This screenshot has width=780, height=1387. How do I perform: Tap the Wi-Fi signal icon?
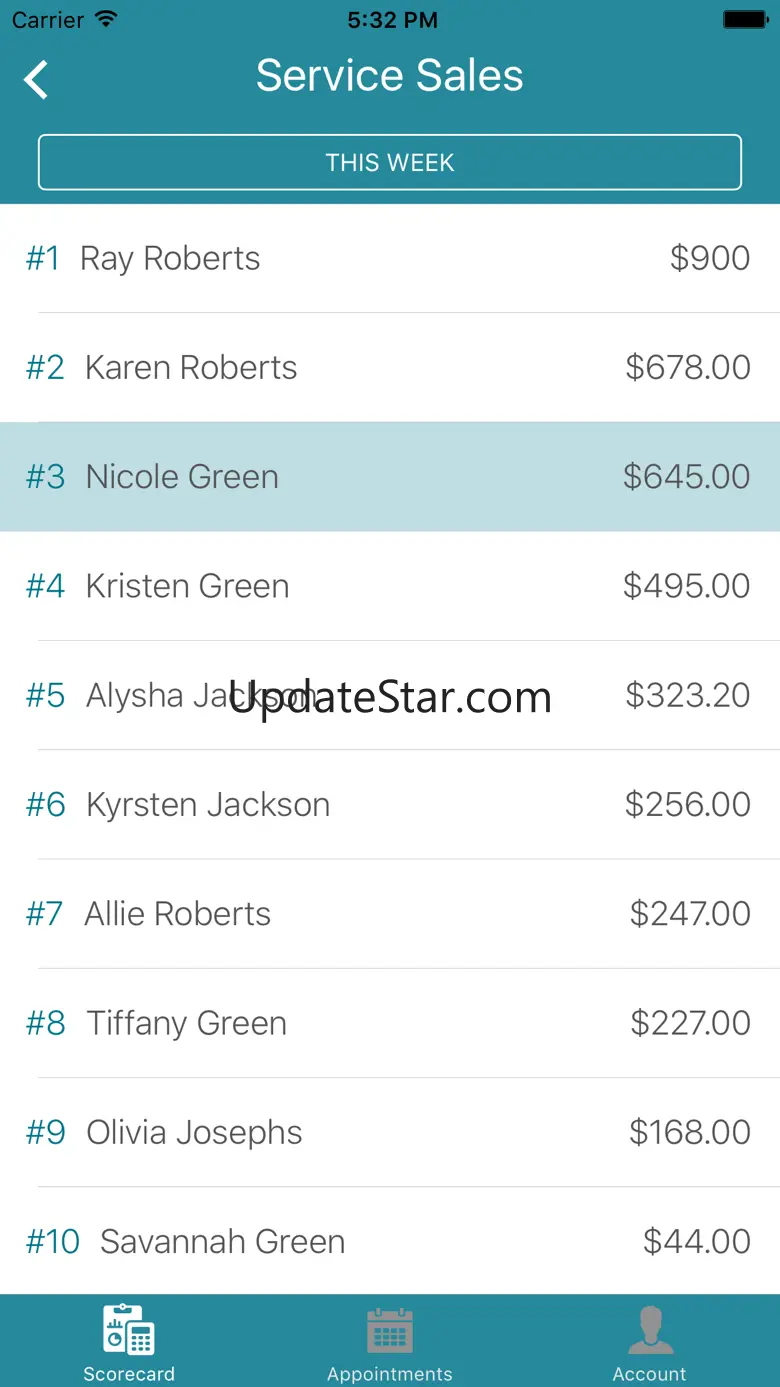[105, 20]
